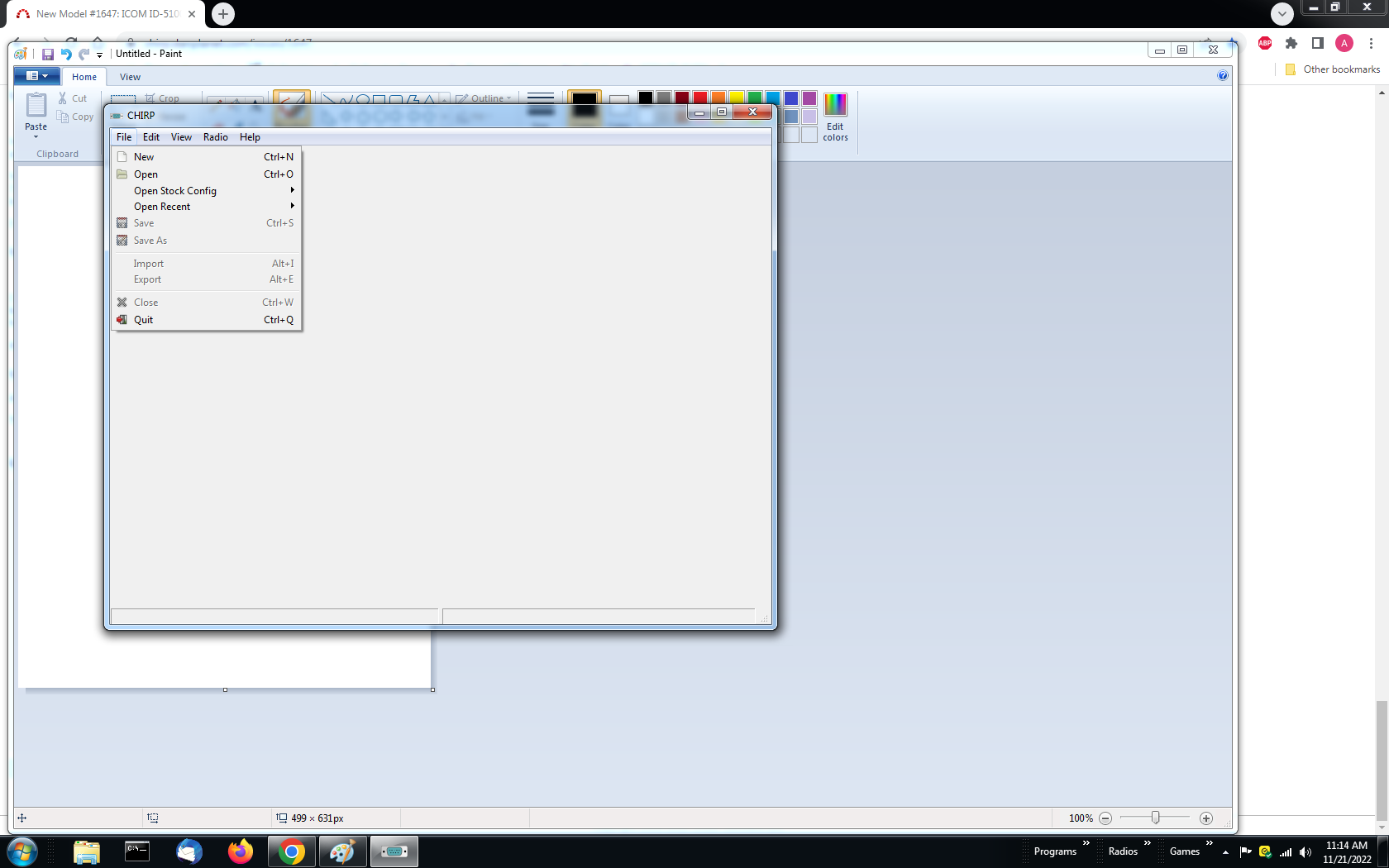Pick the red color swatch in Paint palette
Image resolution: width=1389 pixels, height=868 pixels.
tap(700, 98)
